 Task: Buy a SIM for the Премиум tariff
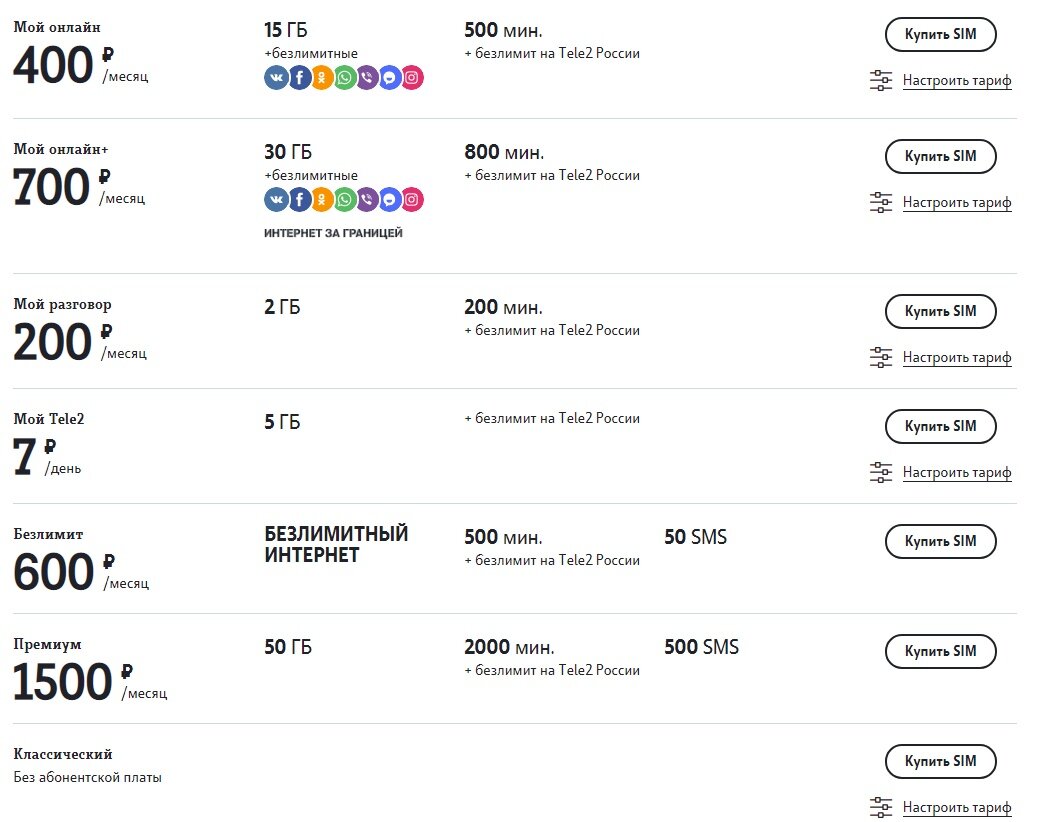pyautogui.click(x=940, y=651)
